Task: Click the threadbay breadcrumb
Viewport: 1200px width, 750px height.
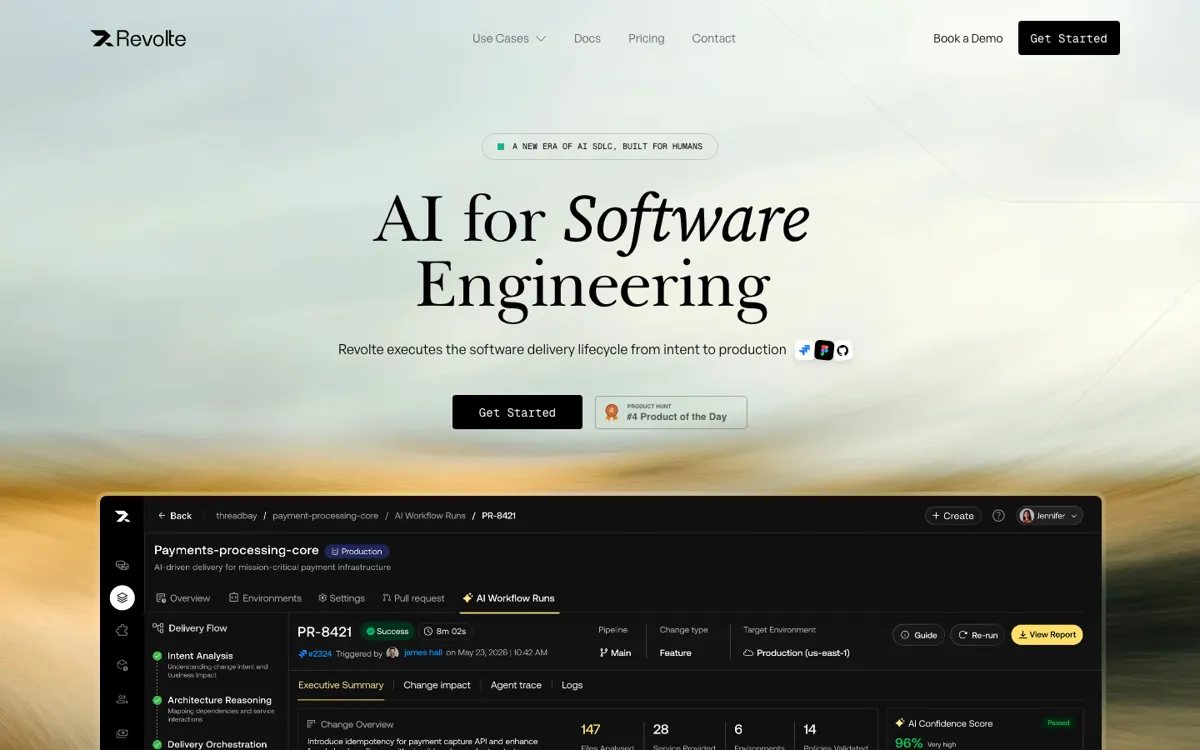Action: coord(236,516)
